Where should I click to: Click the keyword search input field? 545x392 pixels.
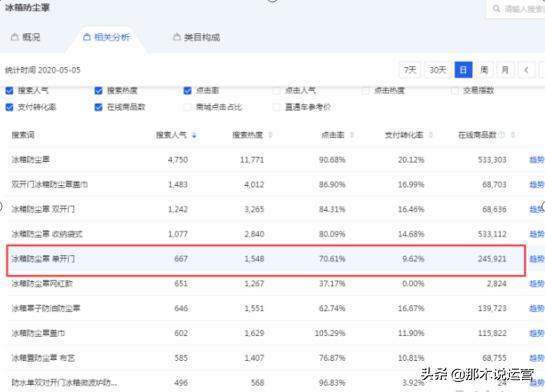tap(515, 9)
